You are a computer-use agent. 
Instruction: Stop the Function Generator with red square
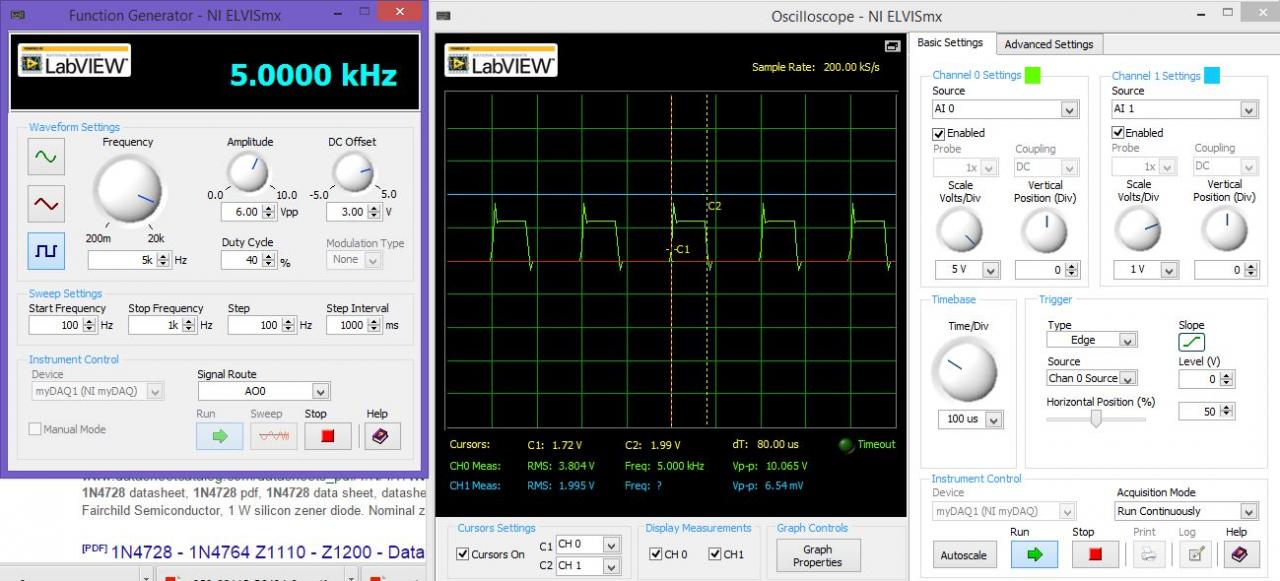(x=327, y=436)
